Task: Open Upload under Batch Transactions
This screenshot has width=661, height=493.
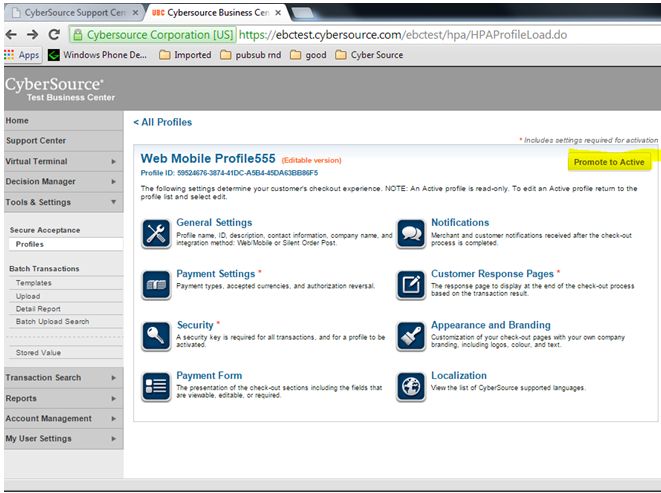Action: click(x=66, y=296)
